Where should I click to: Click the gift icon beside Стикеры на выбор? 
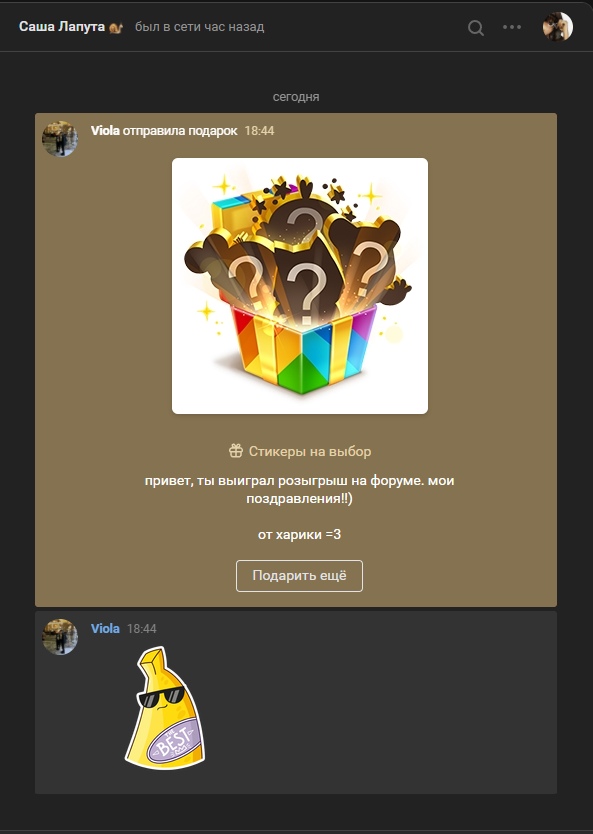pos(236,451)
